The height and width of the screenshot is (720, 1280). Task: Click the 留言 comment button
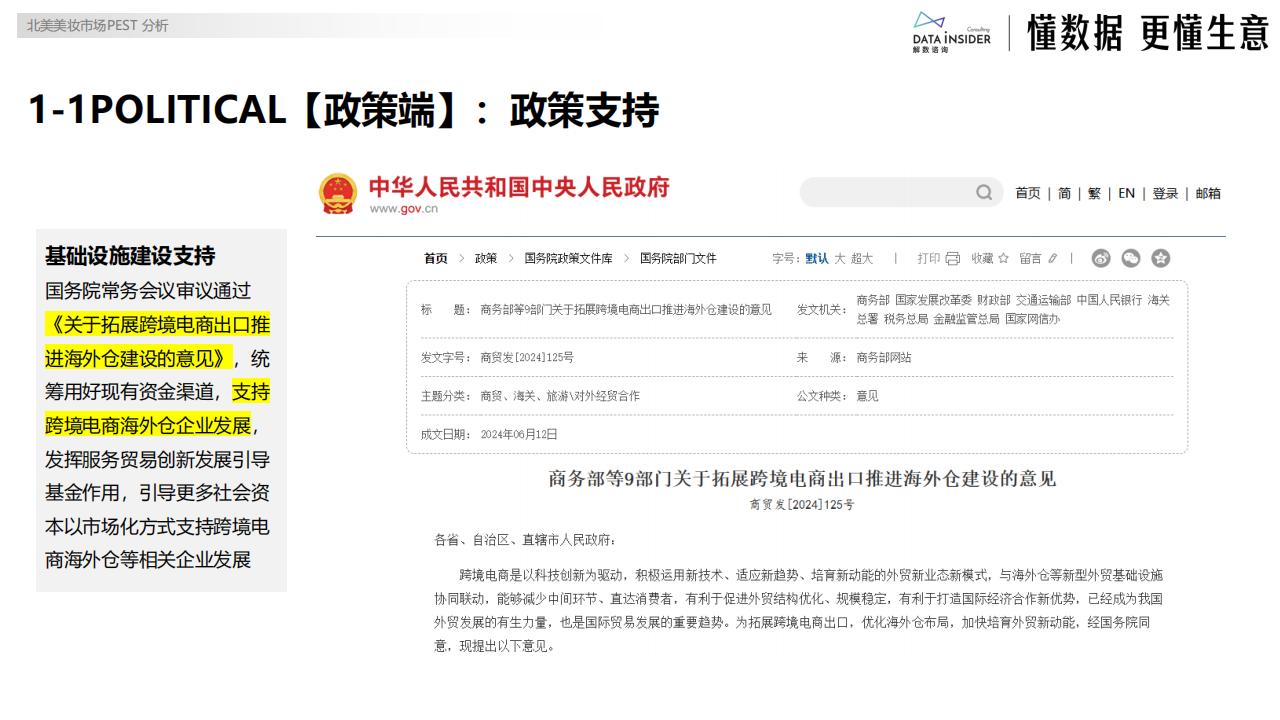coord(1031,259)
